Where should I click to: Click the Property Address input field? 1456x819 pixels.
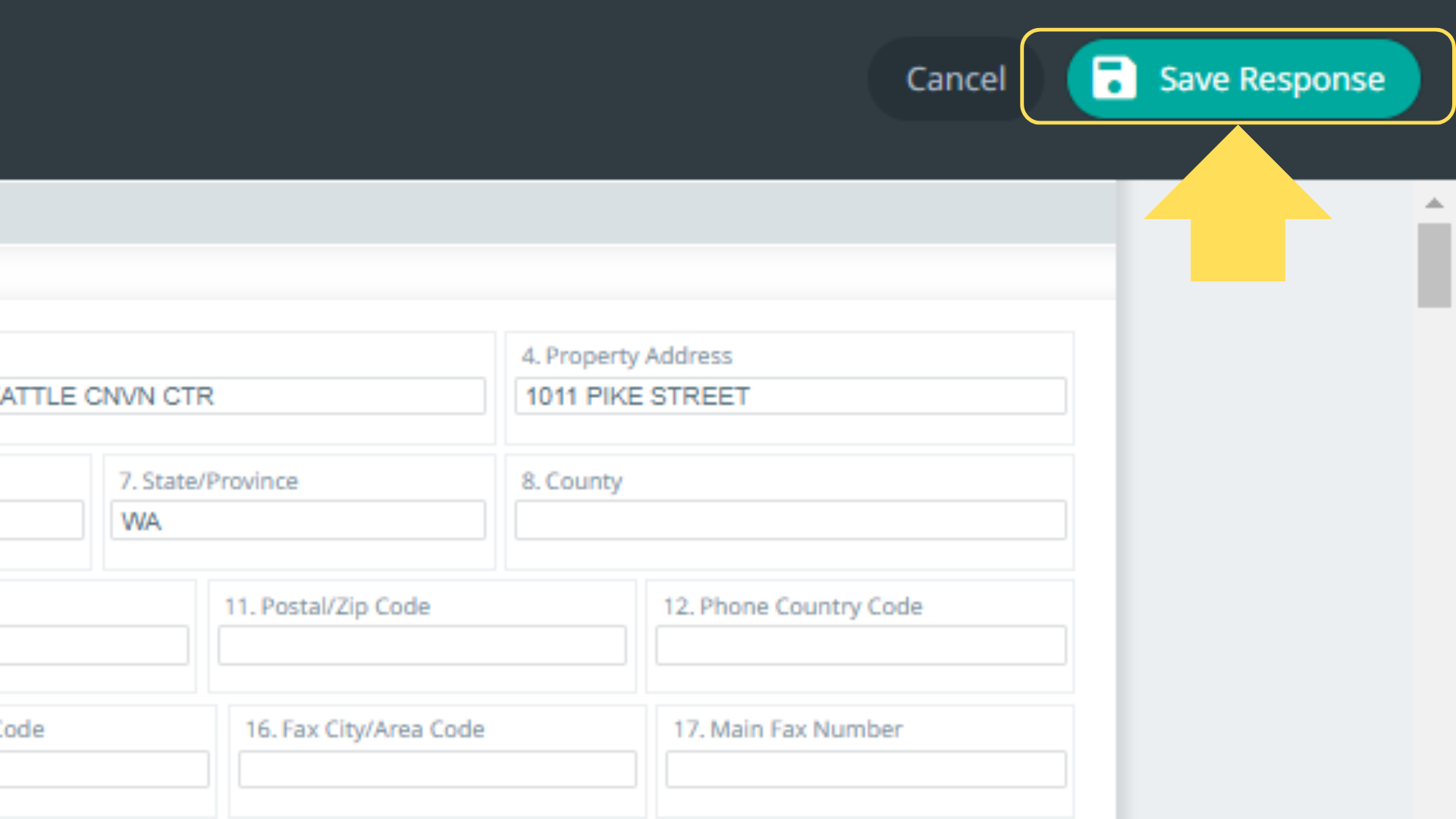pyautogui.click(x=790, y=396)
